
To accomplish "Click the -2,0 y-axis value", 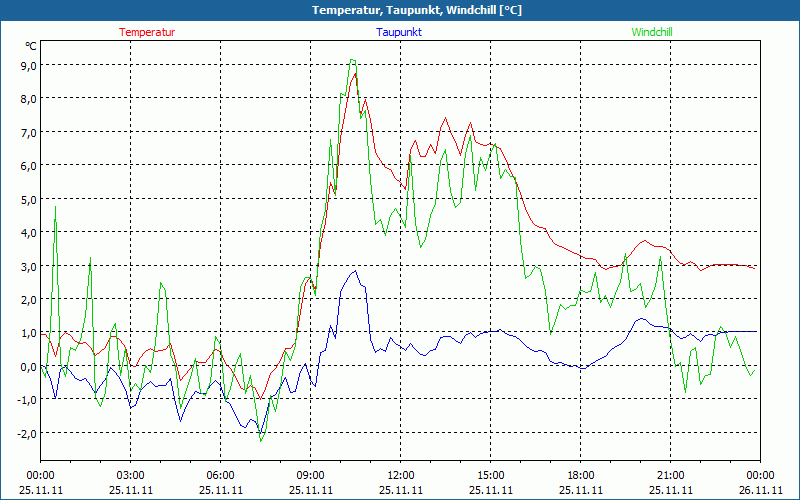I will pos(26,433).
